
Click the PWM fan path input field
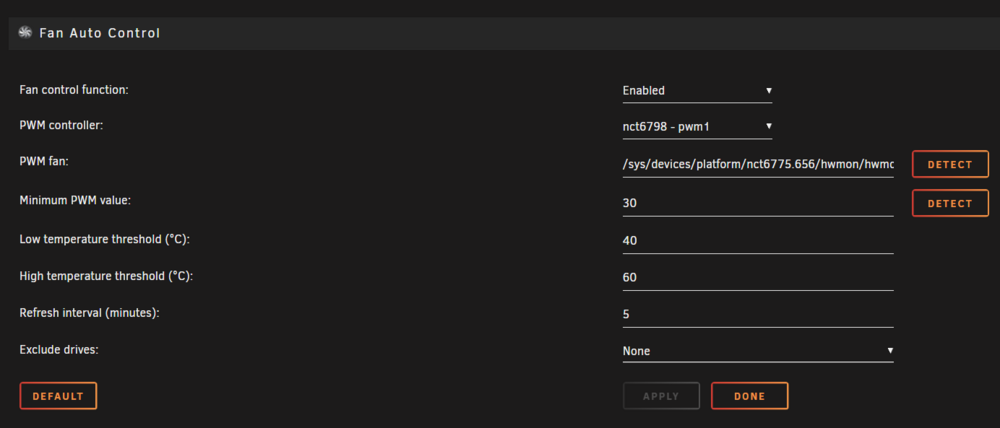(x=758, y=165)
